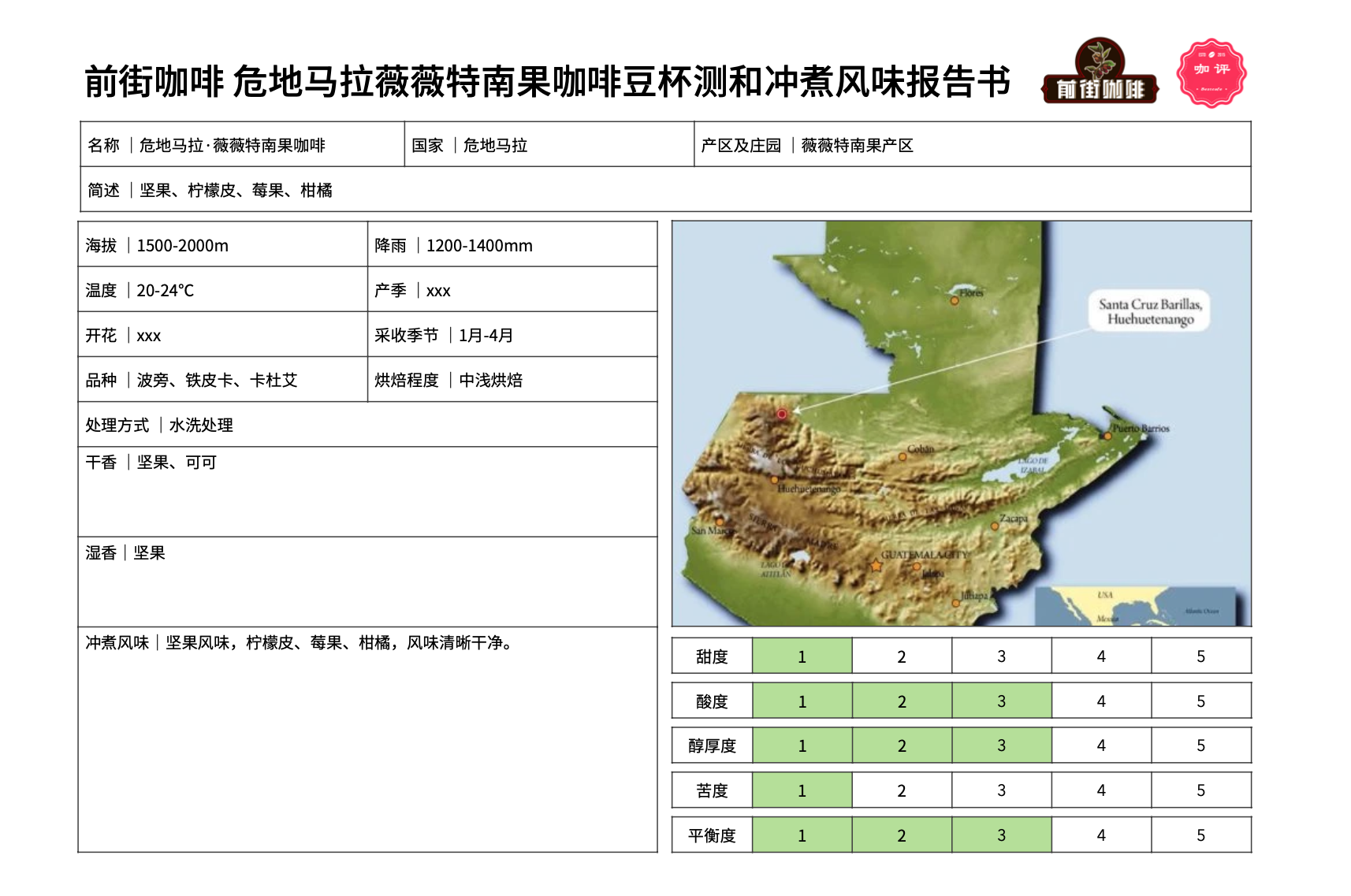This screenshot has height=896, width=1351.
Task: Click the Puerto Barrios label on map
Action: click(x=1141, y=428)
